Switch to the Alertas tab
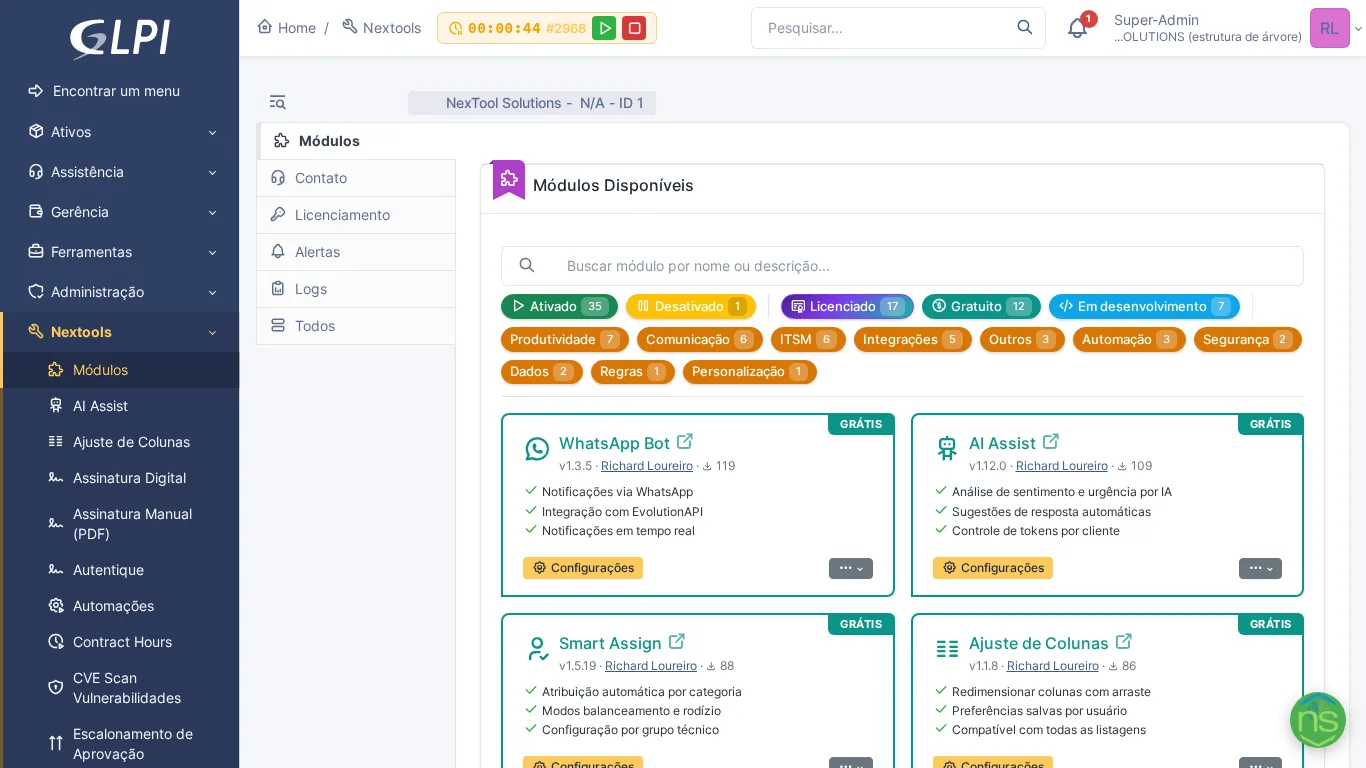 (x=356, y=252)
